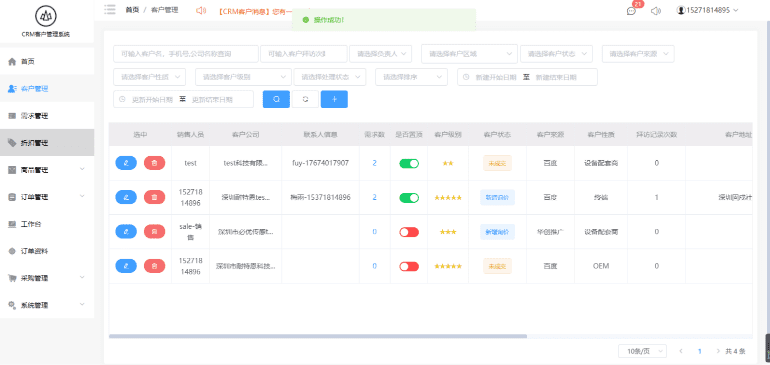Viewport: 770px width, 365px height.
Task: Edit the customer row for salesperson test
Action: tap(126, 163)
